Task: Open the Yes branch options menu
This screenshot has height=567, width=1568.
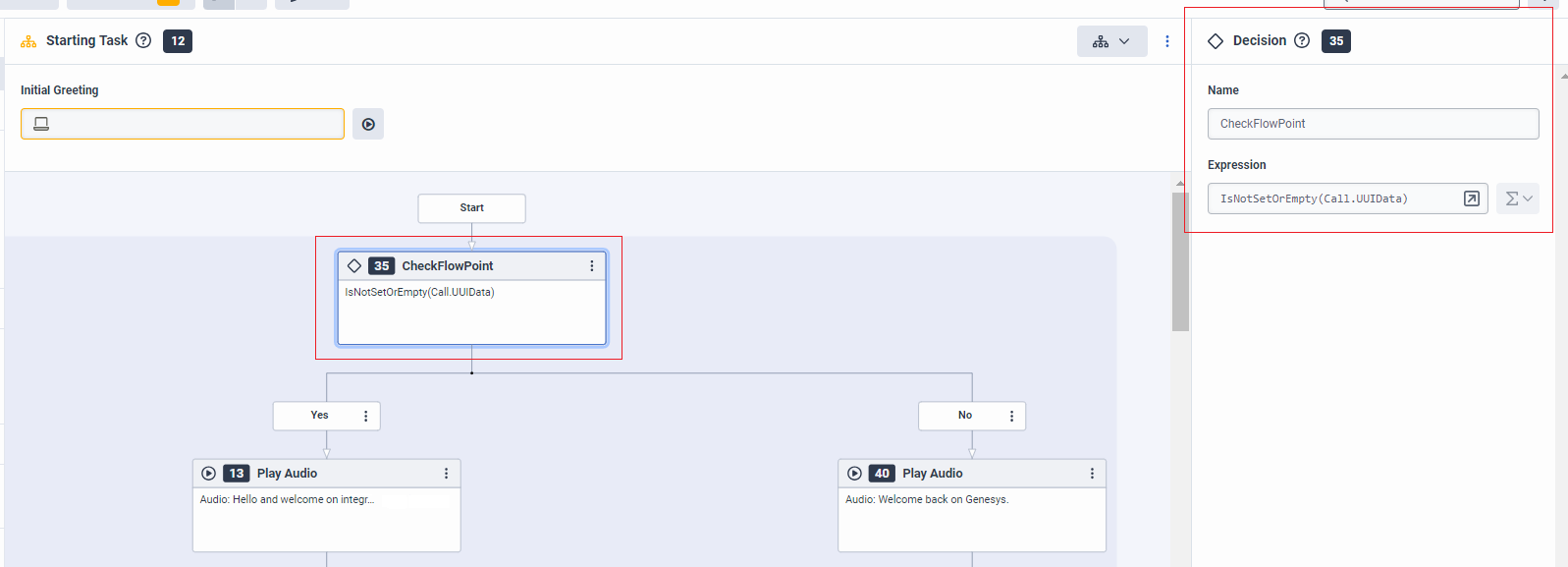Action: click(x=366, y=416)
